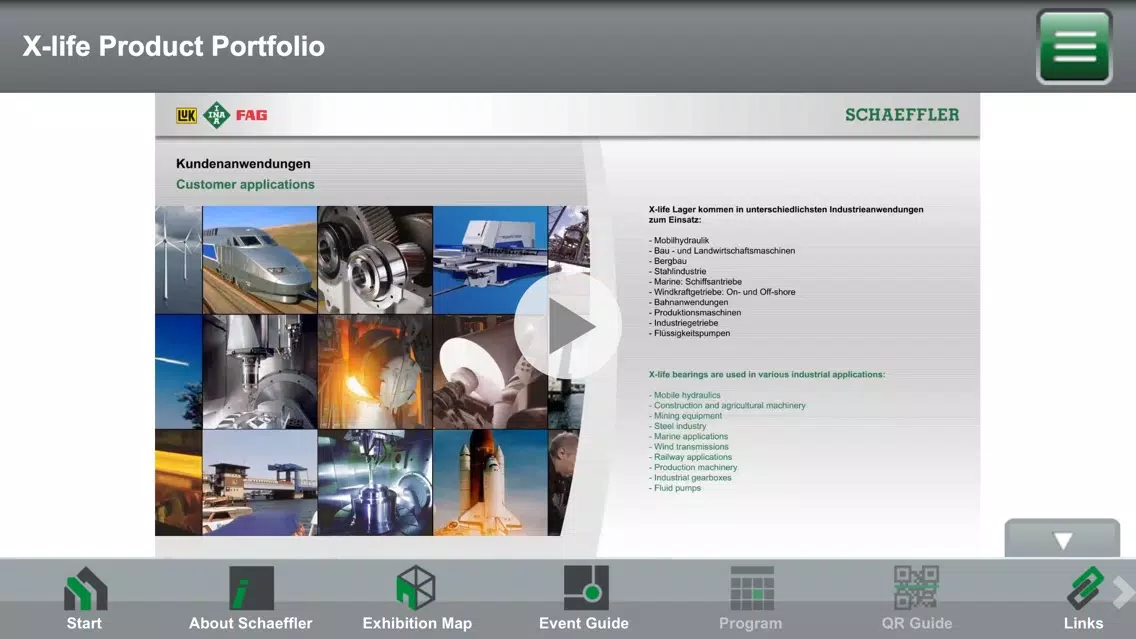Click the 'Kundenanwendungen' heading
1136x639 pixels.
coord(243,164)
